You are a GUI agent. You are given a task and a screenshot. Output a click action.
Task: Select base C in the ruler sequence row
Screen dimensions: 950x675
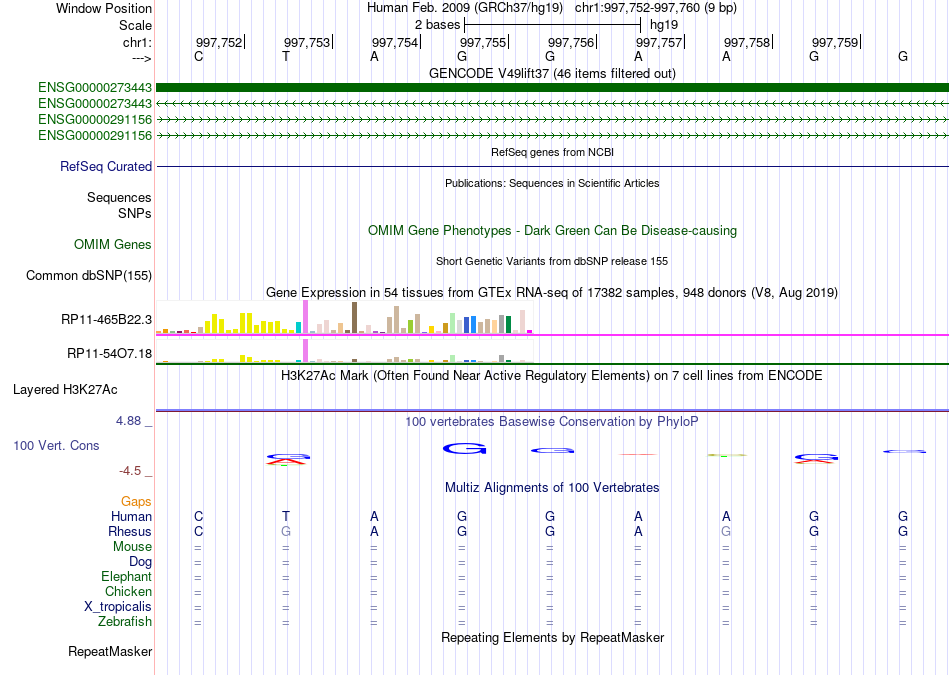pyautogui.click(x=199, y=56)
